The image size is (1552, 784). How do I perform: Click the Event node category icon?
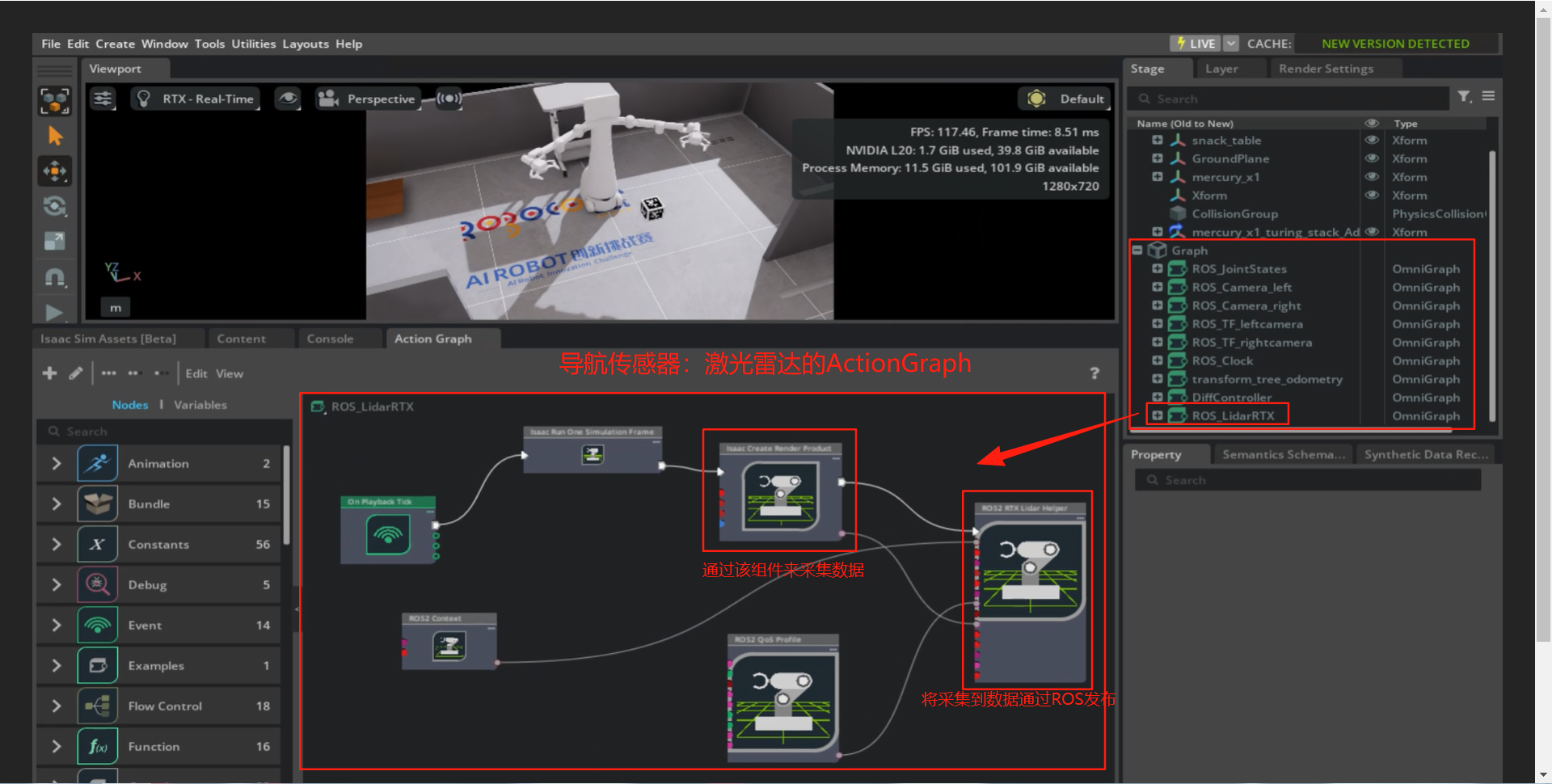click(98, 625)
